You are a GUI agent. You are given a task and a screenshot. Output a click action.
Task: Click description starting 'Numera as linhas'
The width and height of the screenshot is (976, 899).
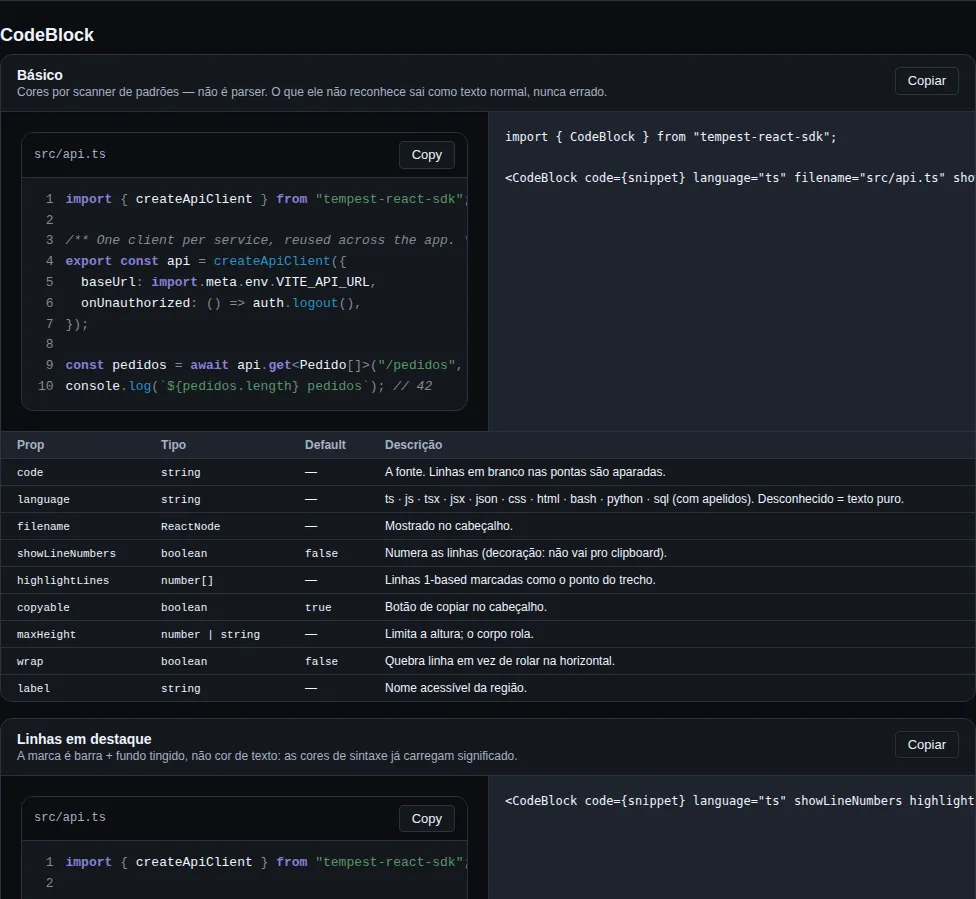pyautogui.click(x=525, y=553)
